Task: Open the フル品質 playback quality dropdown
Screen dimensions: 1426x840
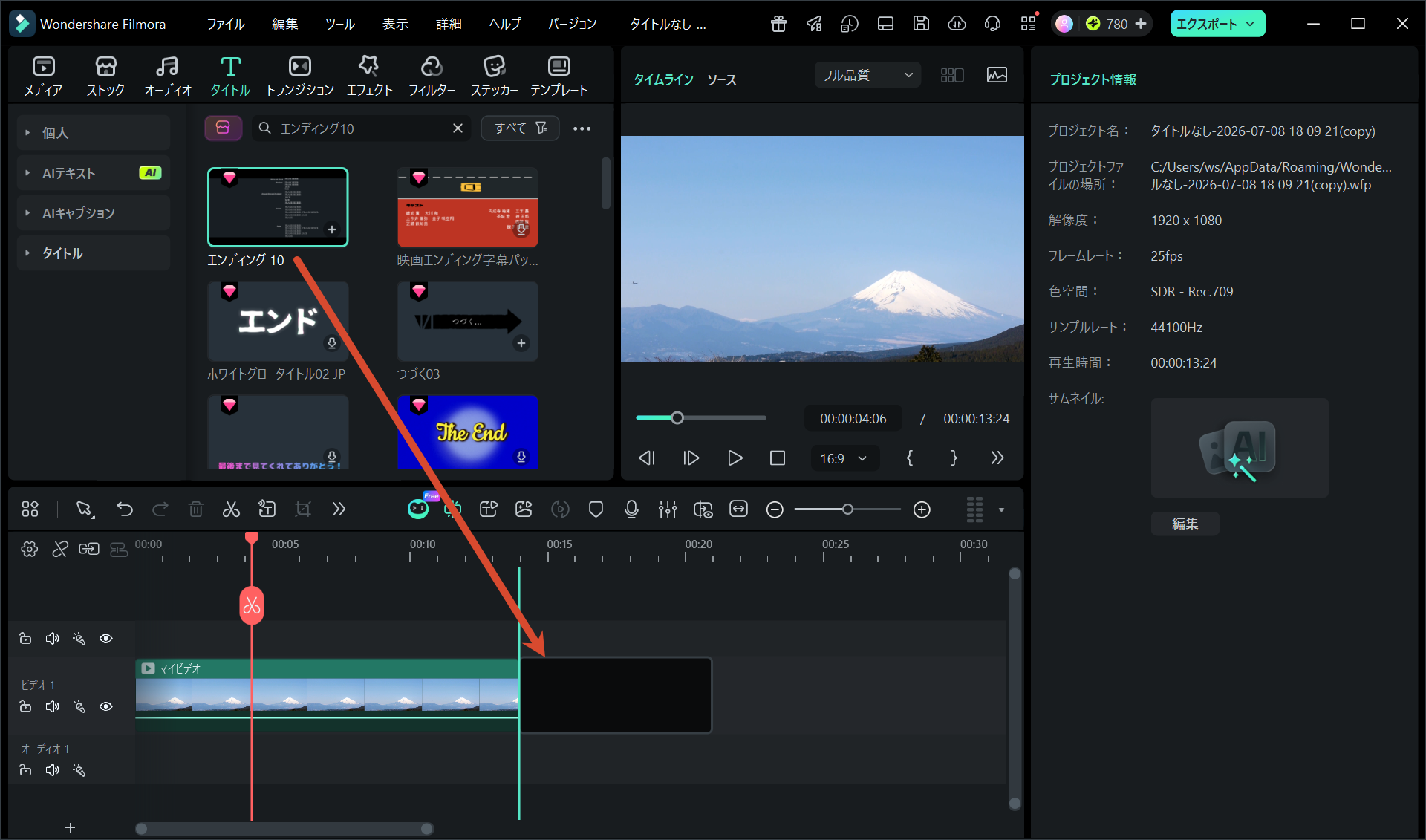Action: pyautogui.click(x=867, y=75)
